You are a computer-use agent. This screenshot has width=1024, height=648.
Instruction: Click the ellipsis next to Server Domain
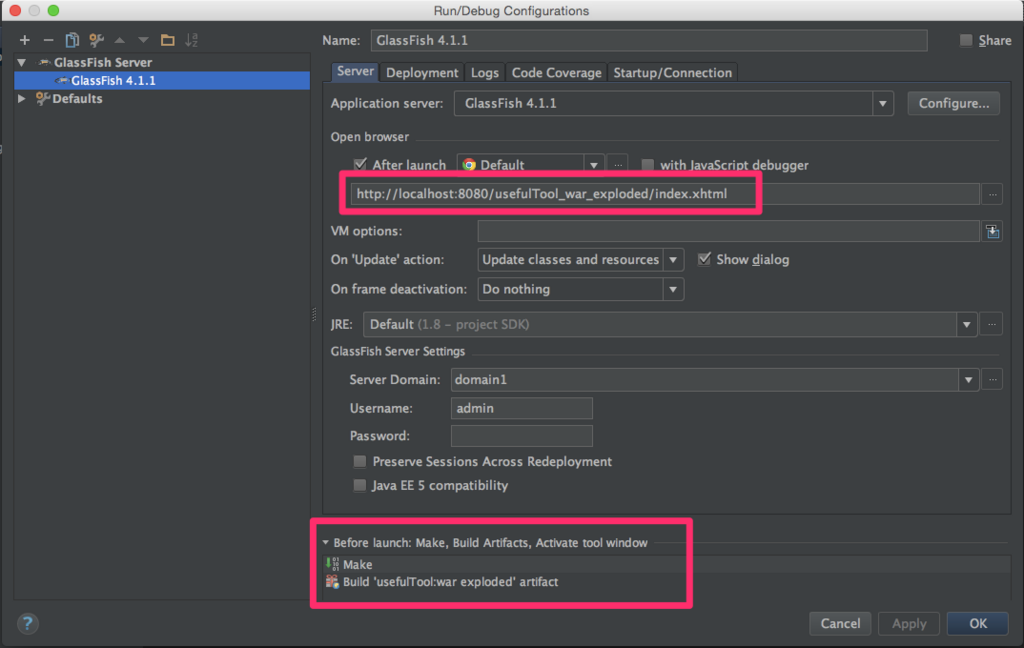click(x=993, y=380)
